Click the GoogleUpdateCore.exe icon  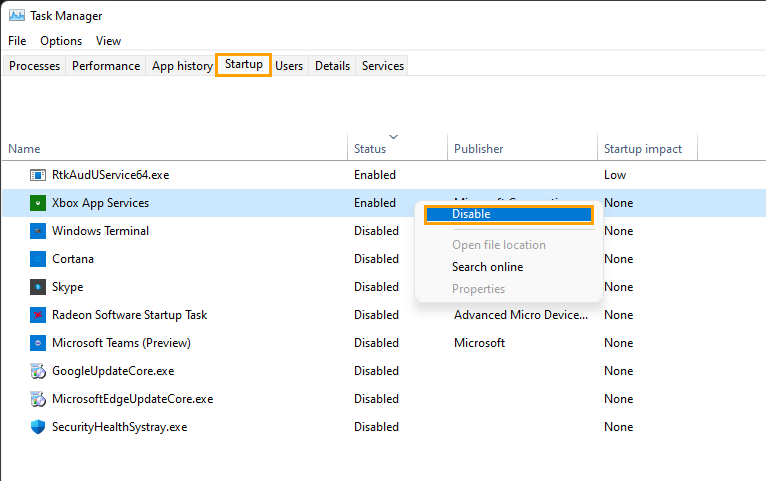coord(38,371)
